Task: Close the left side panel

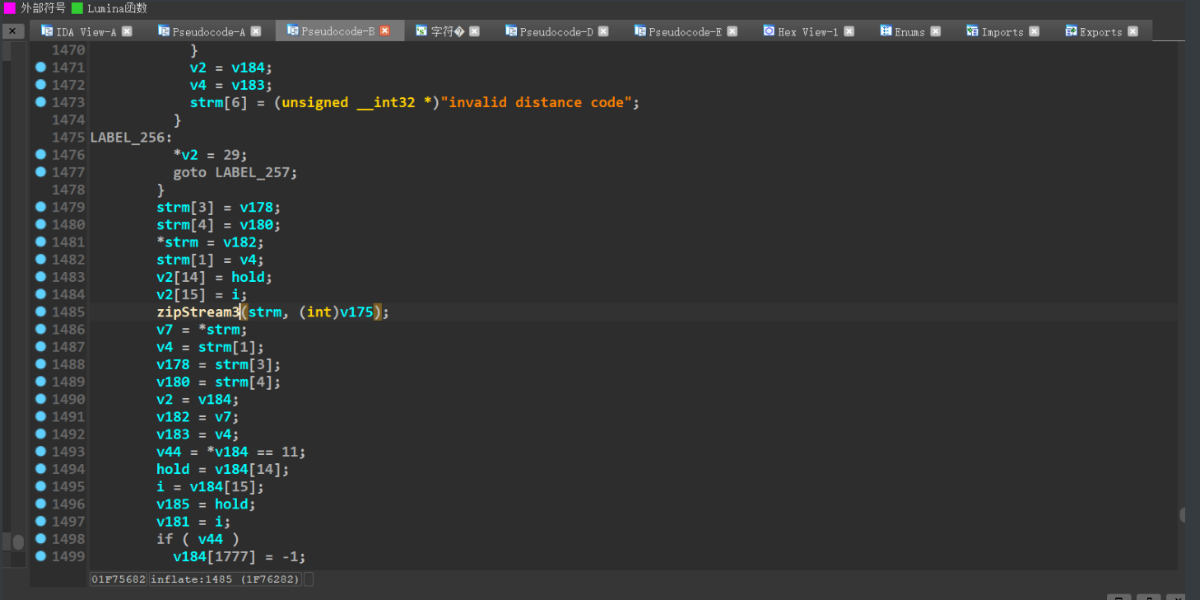Action: pyautogui.click(x=12, y=32)
